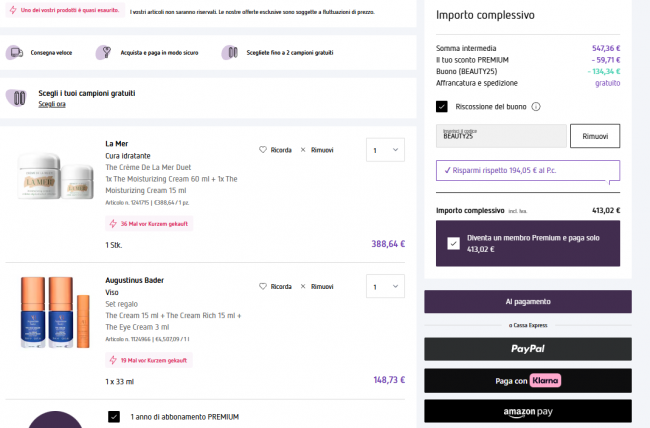Image resolution: width=650 pixels, height=428 pixels.
Task: Uncheck the Premium member offer checkbox
Action: 454,242
